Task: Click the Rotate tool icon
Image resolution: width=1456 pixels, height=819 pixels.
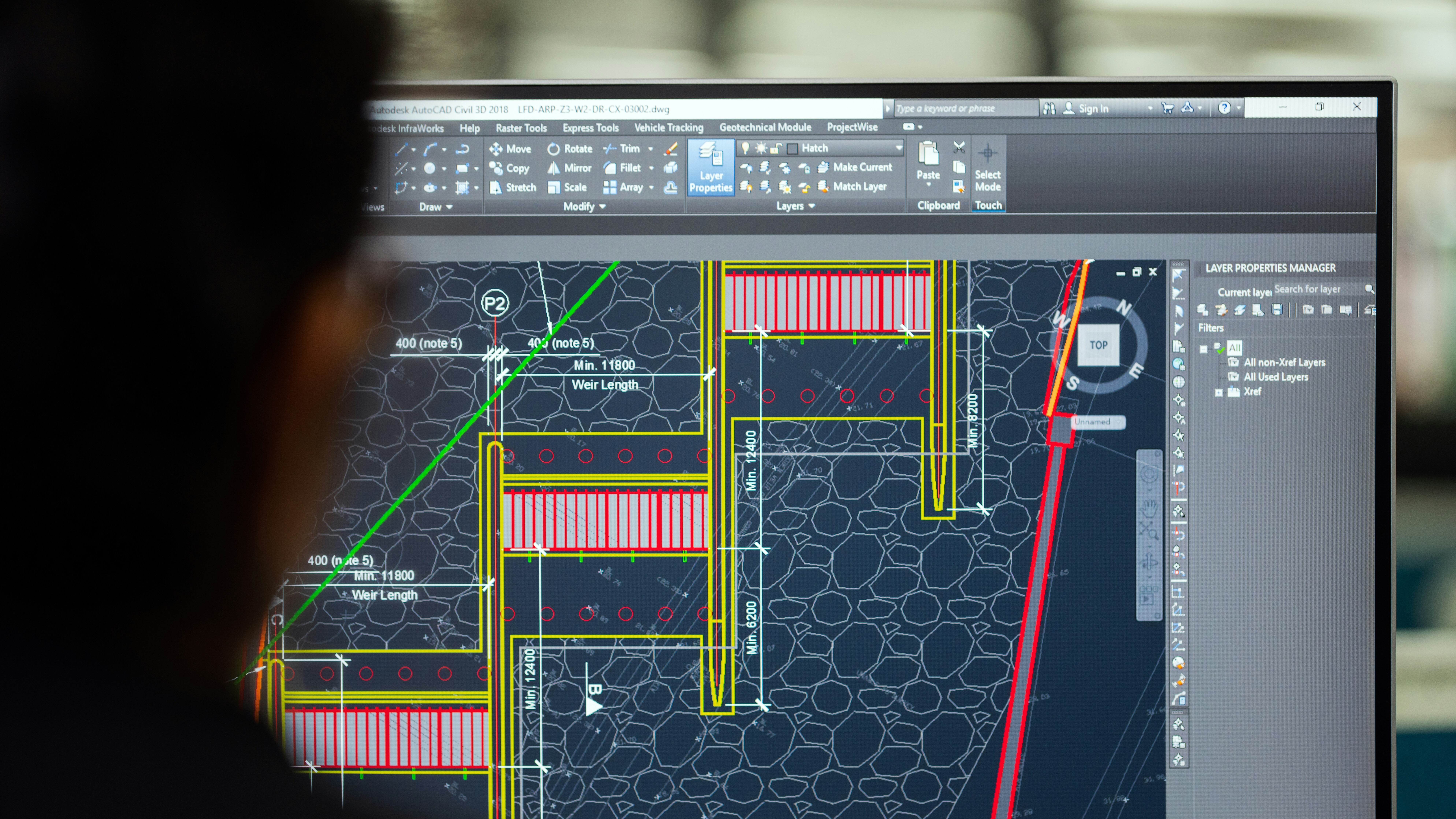Action: click(554, 149)
